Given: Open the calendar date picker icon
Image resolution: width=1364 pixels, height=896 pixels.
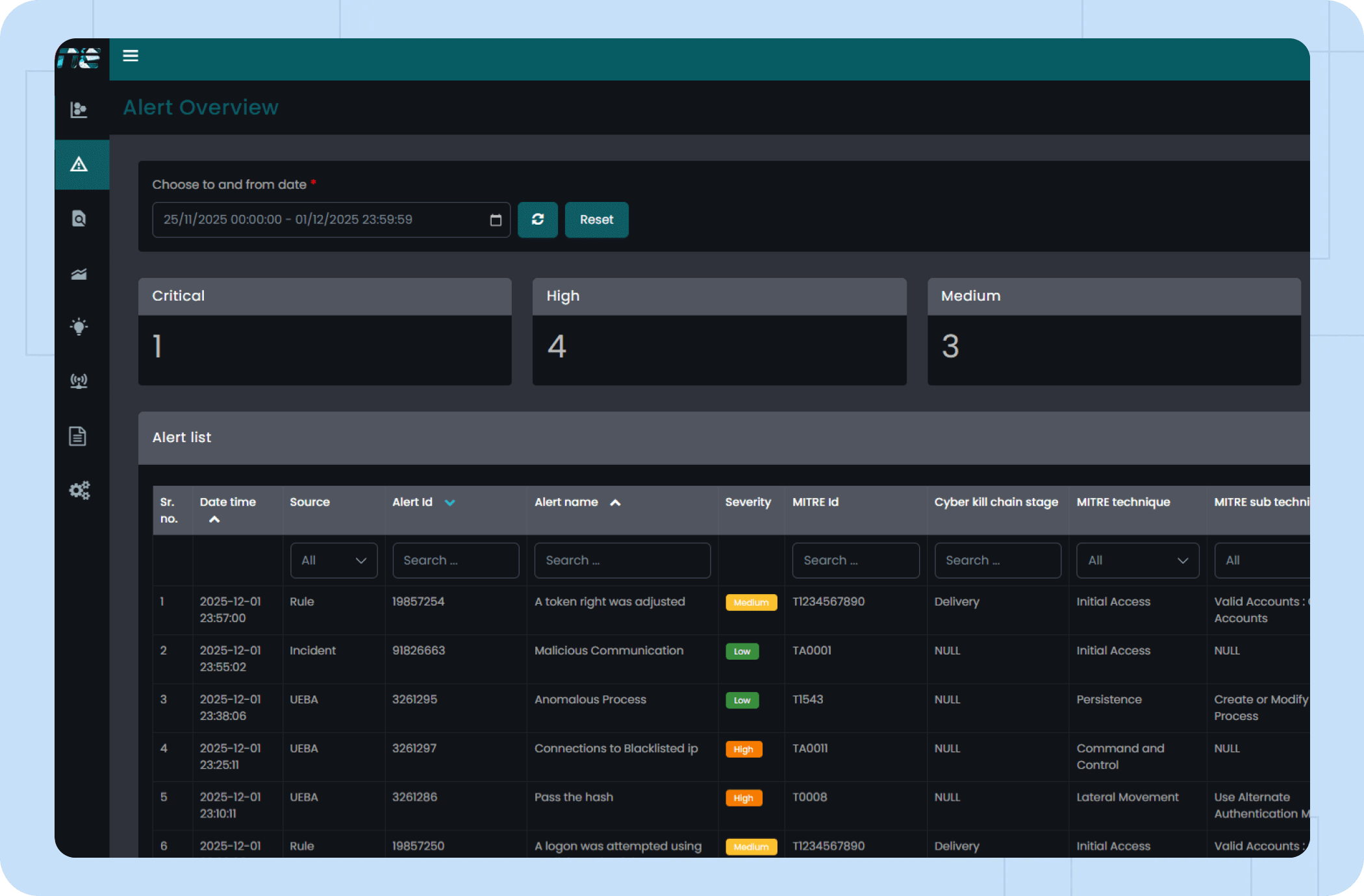Looking at the screenshot, I should (496, 220).
